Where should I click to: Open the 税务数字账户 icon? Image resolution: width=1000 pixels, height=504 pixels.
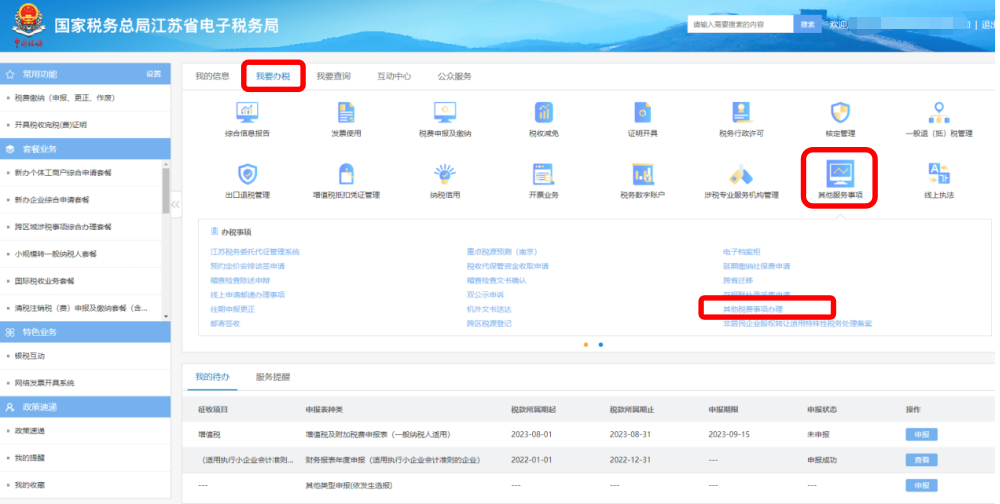(x=642, y=174)
